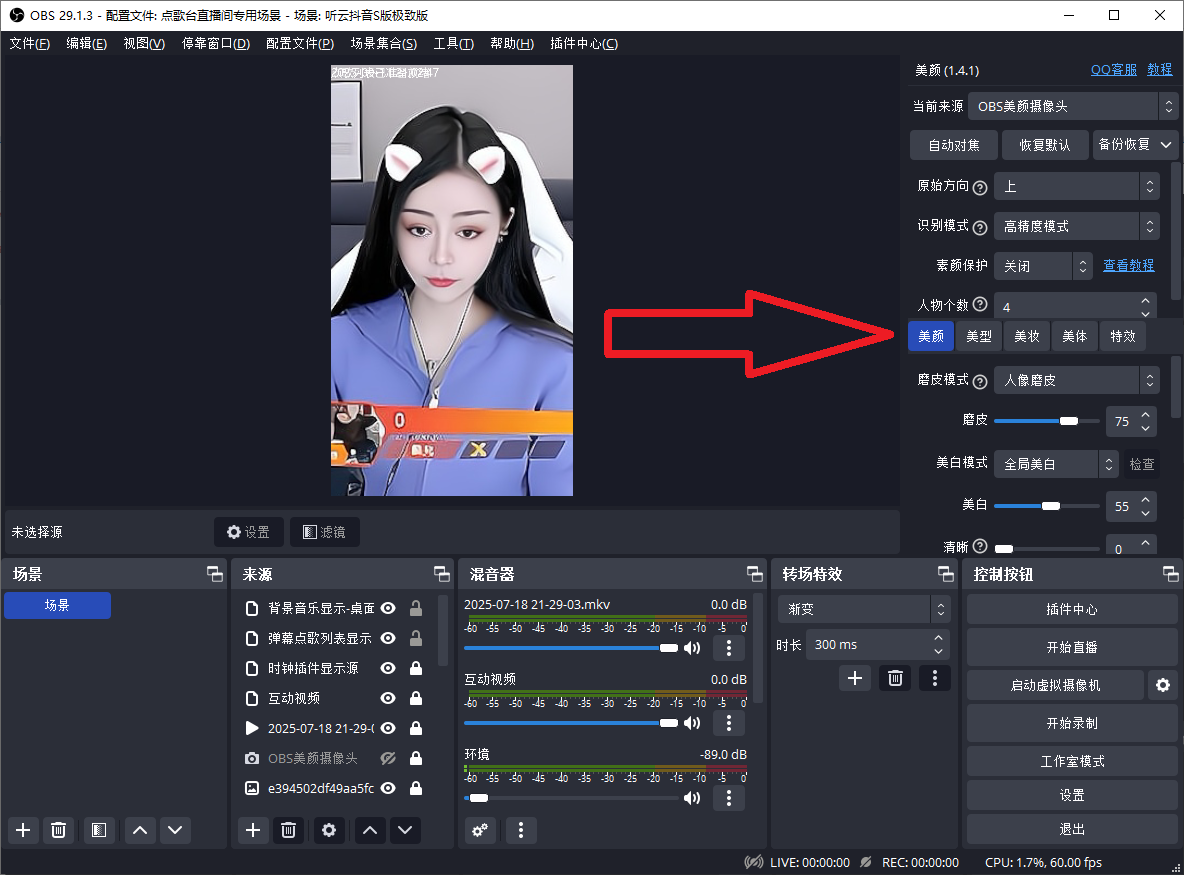Add a new scene with plus icon

tap(23, 830)
